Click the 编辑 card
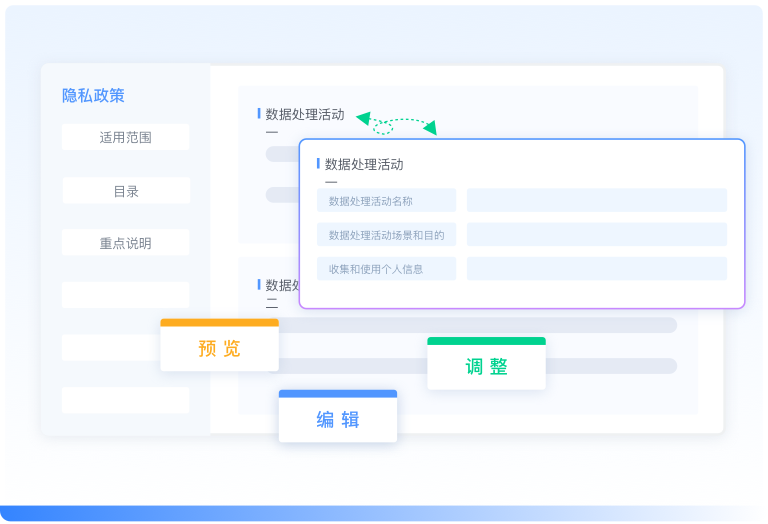The width and height of the screenshot is (768, 524). 338,416
